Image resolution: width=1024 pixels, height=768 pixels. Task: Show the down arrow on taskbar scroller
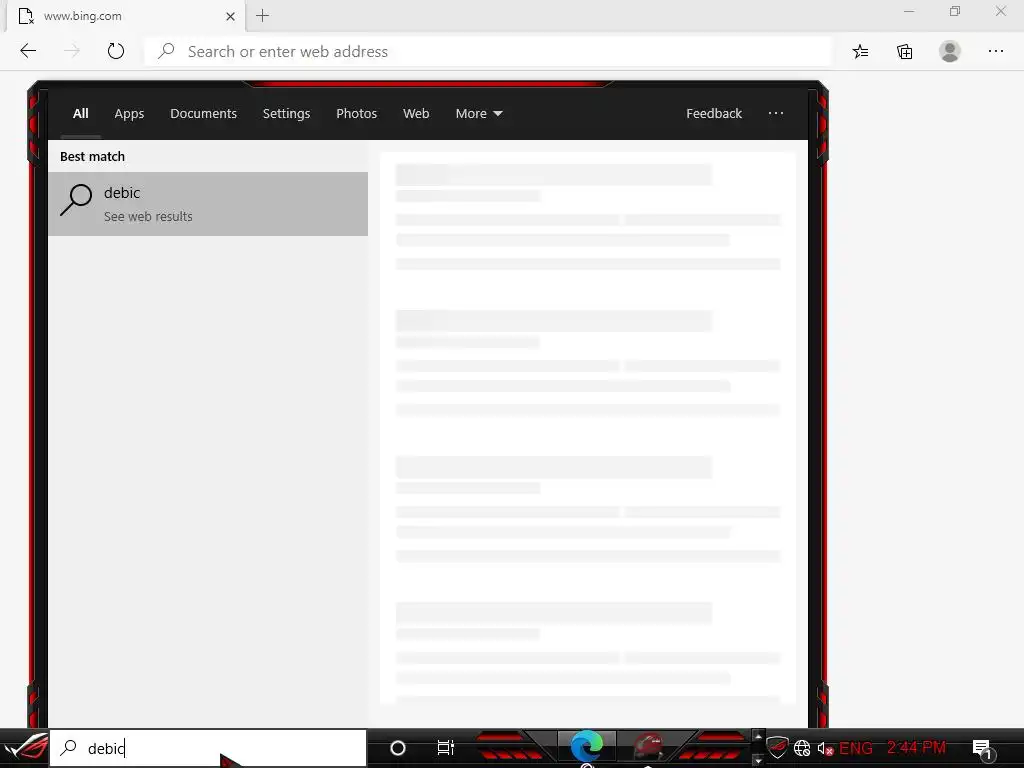(758, 761)
